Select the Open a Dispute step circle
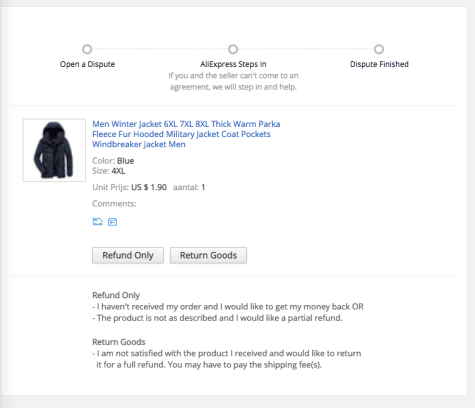Viewport: 475px width, 408px height. coord(87,49)
